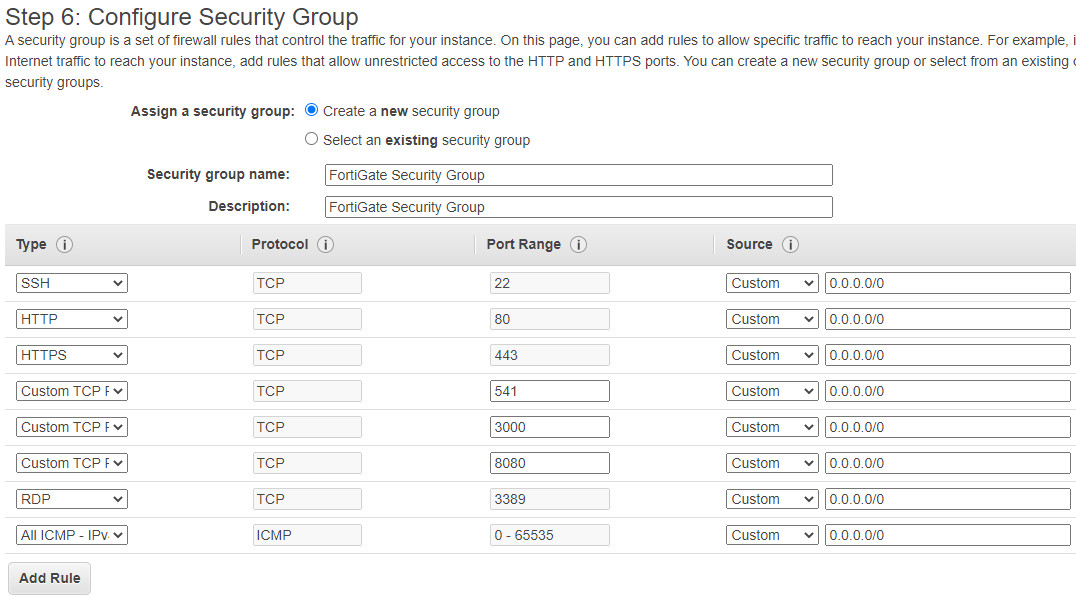The image size is (1076, 597).
Task: Click the port range value 443
Action: 550,355
